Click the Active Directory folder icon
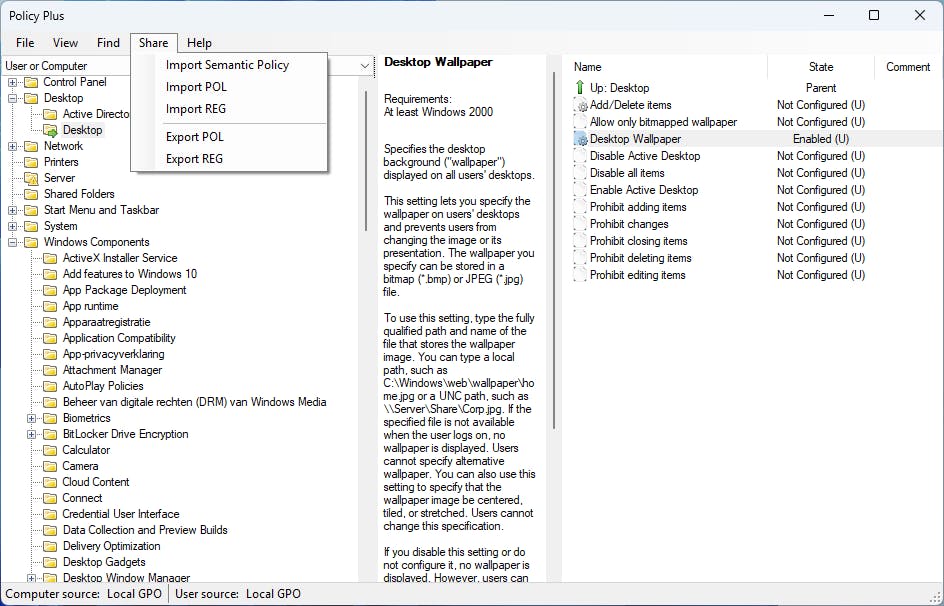Screen dimensions: 944x606 (51, 114)
